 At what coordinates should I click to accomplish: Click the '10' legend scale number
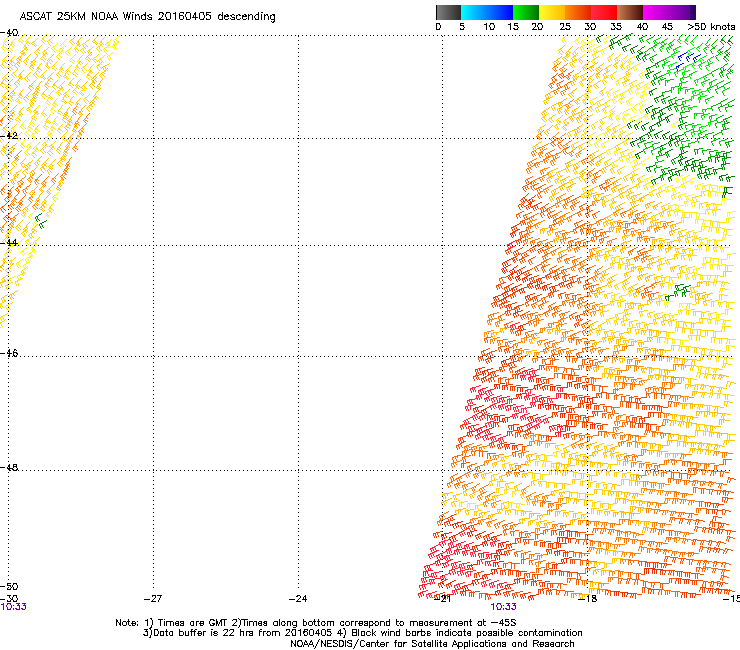[x=489, y=27]
